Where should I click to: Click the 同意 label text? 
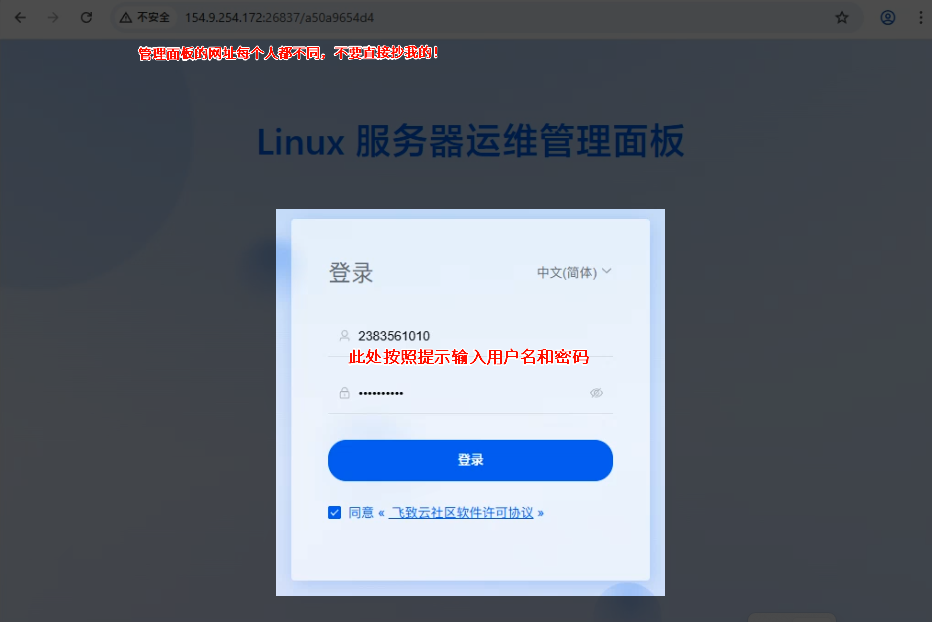coord(361,513)
